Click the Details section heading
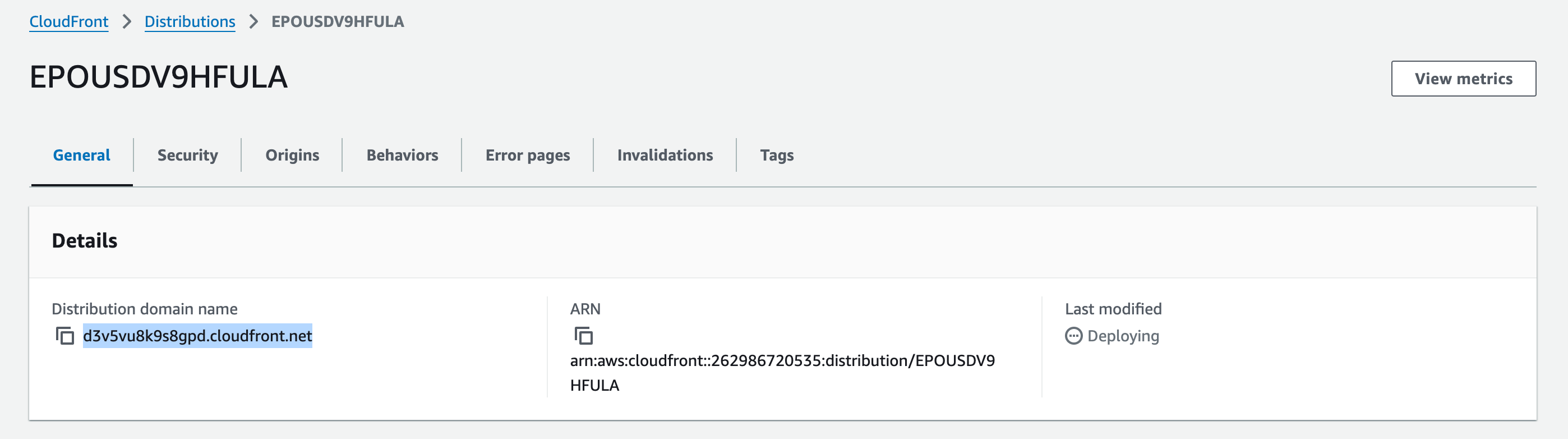 [85, 241]
